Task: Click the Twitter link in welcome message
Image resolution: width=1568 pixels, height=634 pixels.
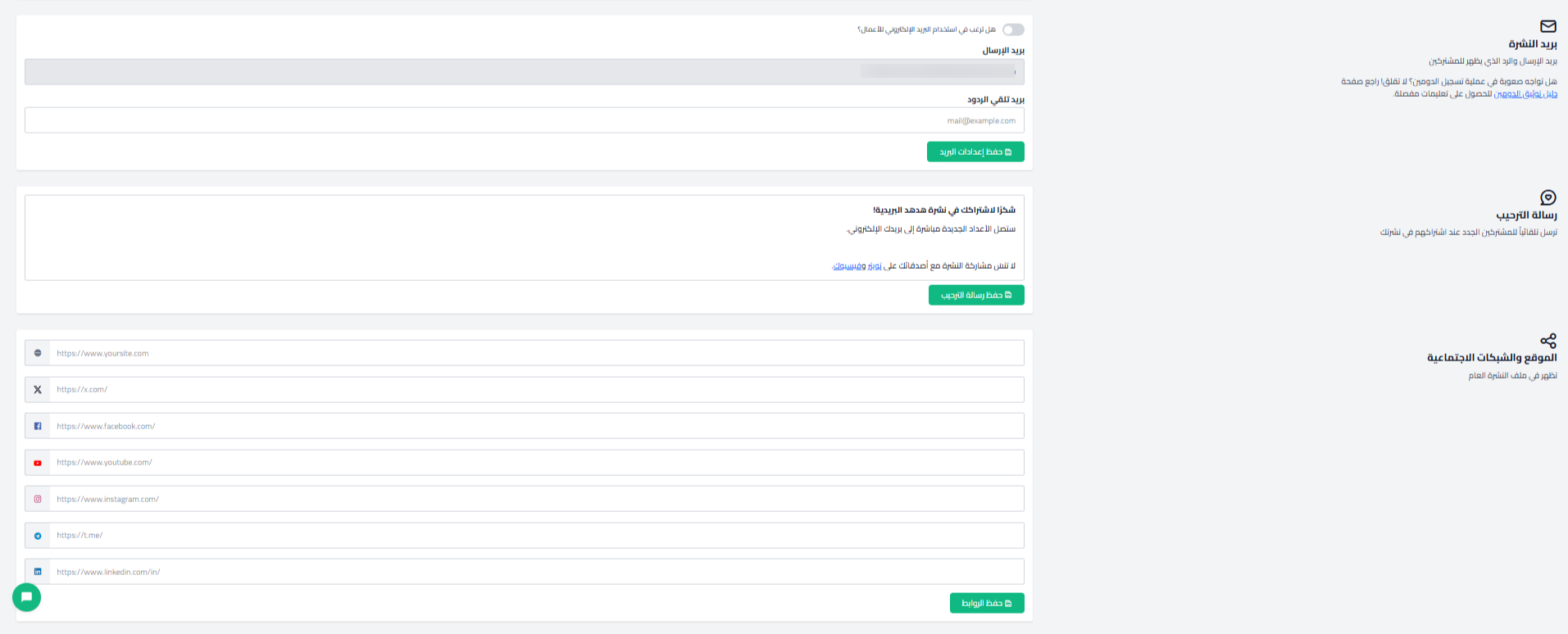Action: pyautogui.click(x=875, y=266)
